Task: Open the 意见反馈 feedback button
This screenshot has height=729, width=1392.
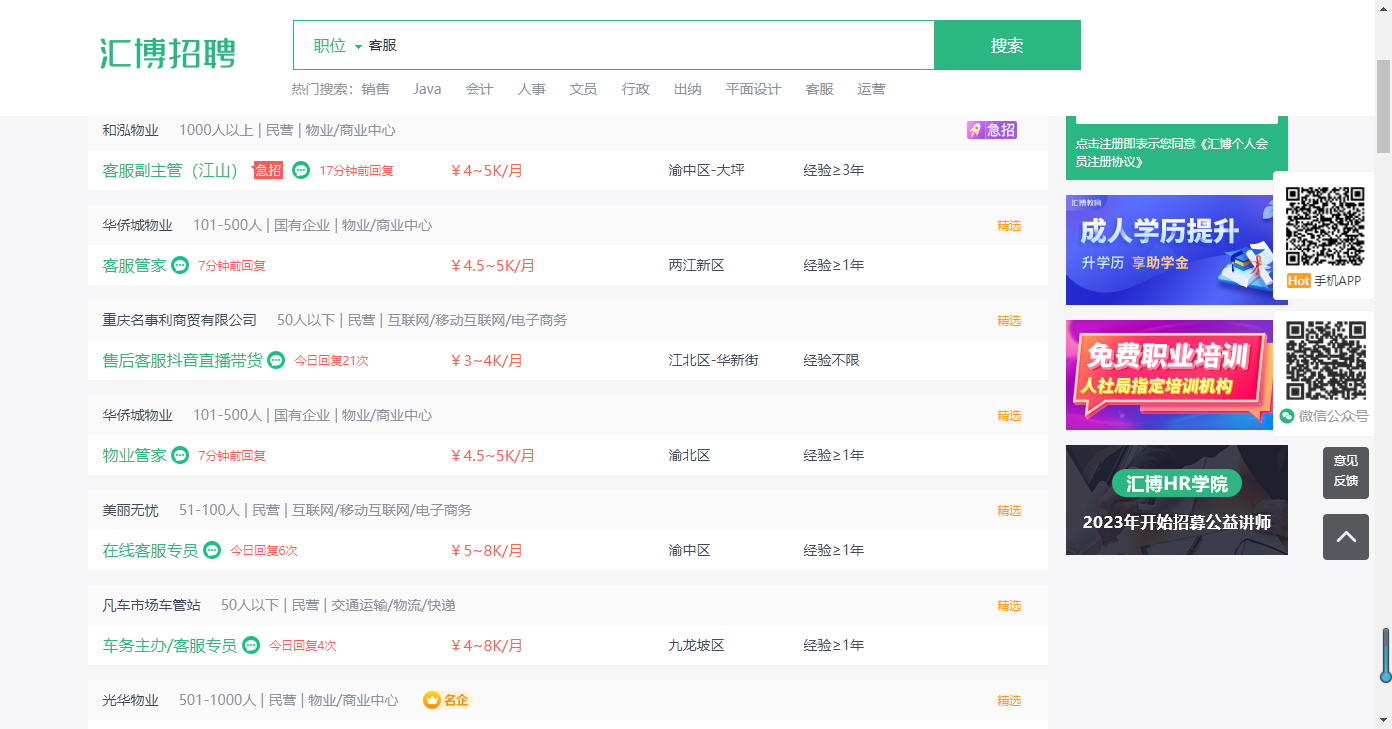Action: (x=1346, y=471)
